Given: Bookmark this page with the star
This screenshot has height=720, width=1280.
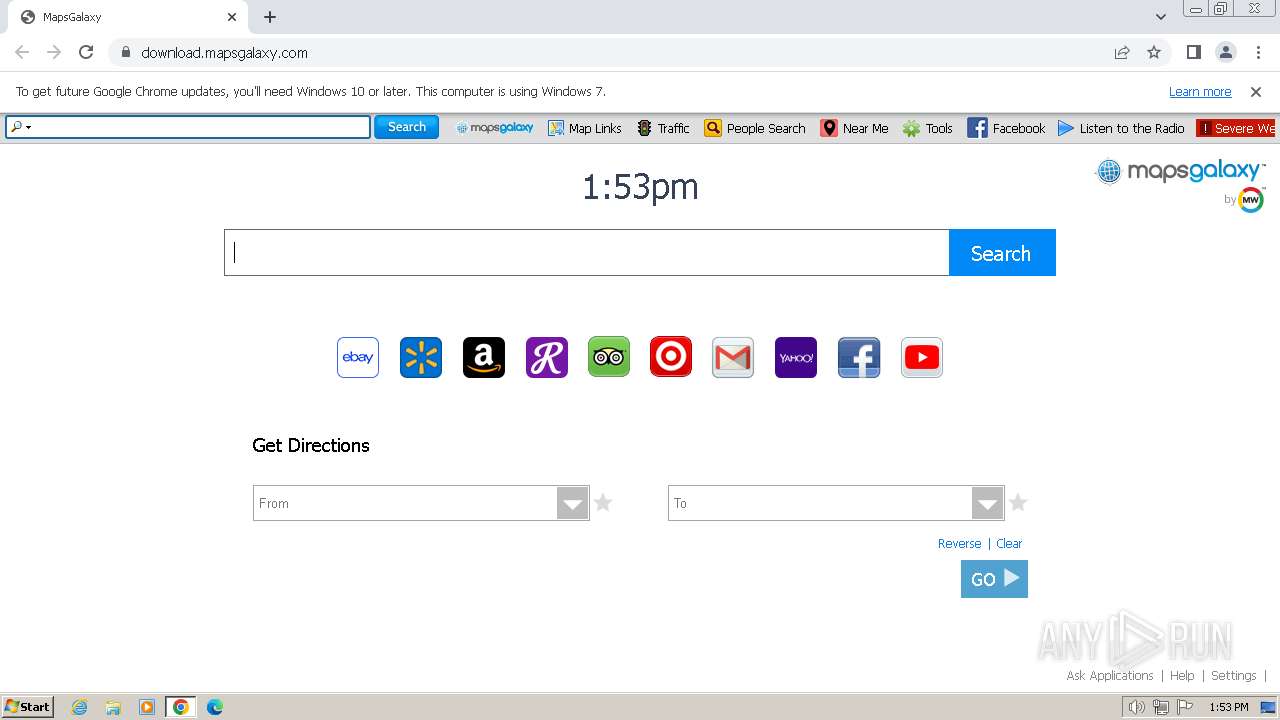Looking at the screenshot, I should (1154, 53).
